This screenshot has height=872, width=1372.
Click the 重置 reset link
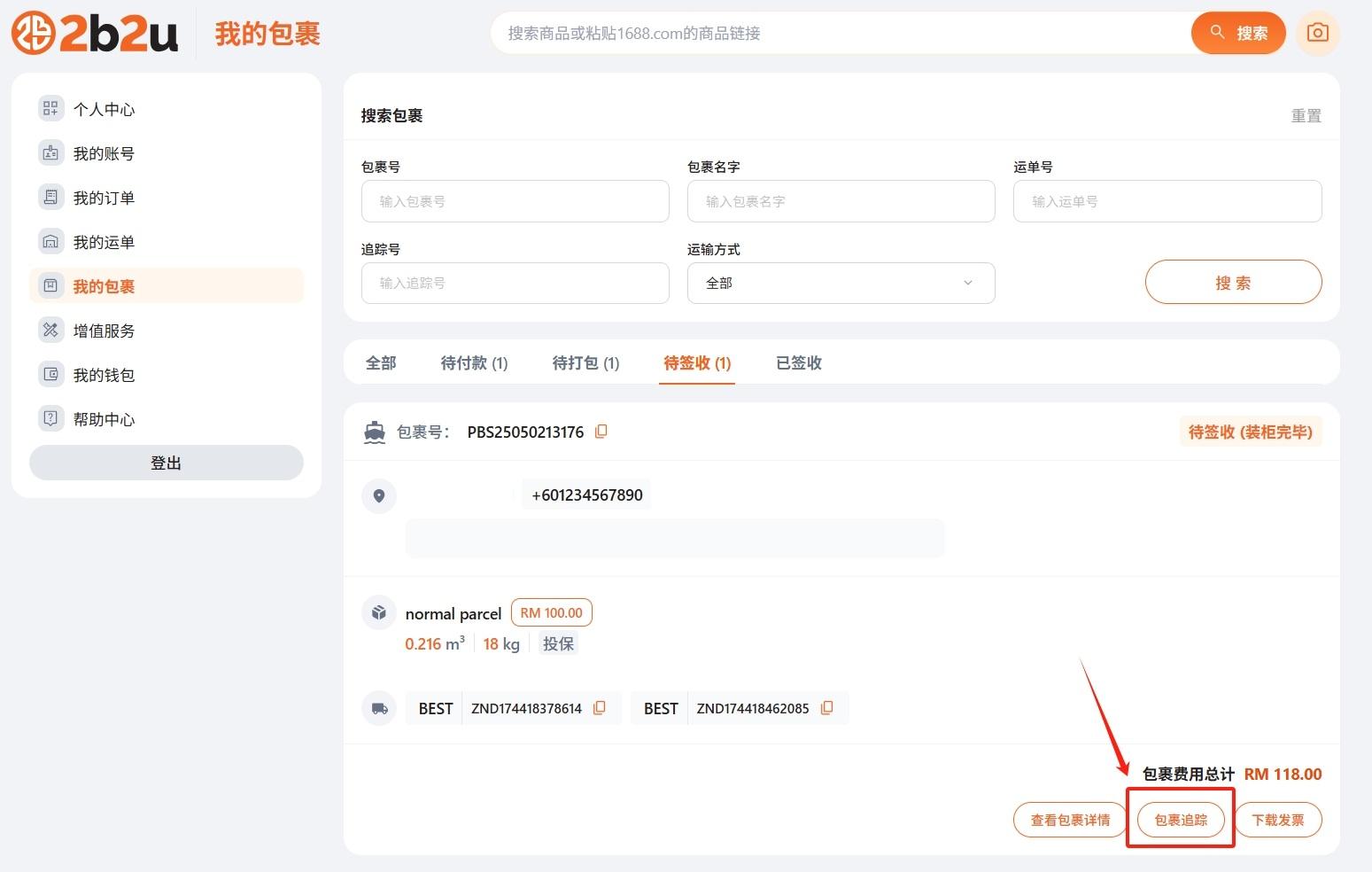tap(1306, 115)
